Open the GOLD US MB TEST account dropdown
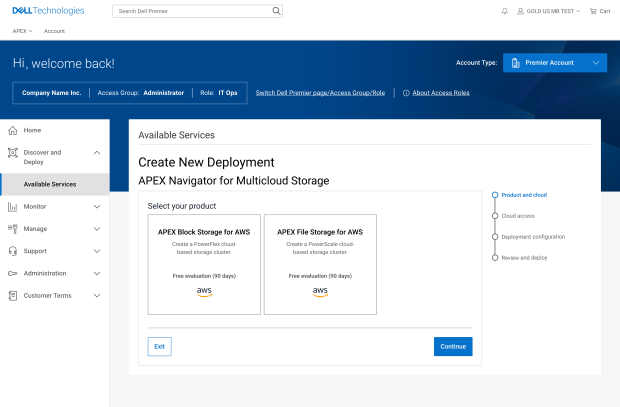Image resolution: width=620 pixels, height=407 pixels. [x=549, y=11]
